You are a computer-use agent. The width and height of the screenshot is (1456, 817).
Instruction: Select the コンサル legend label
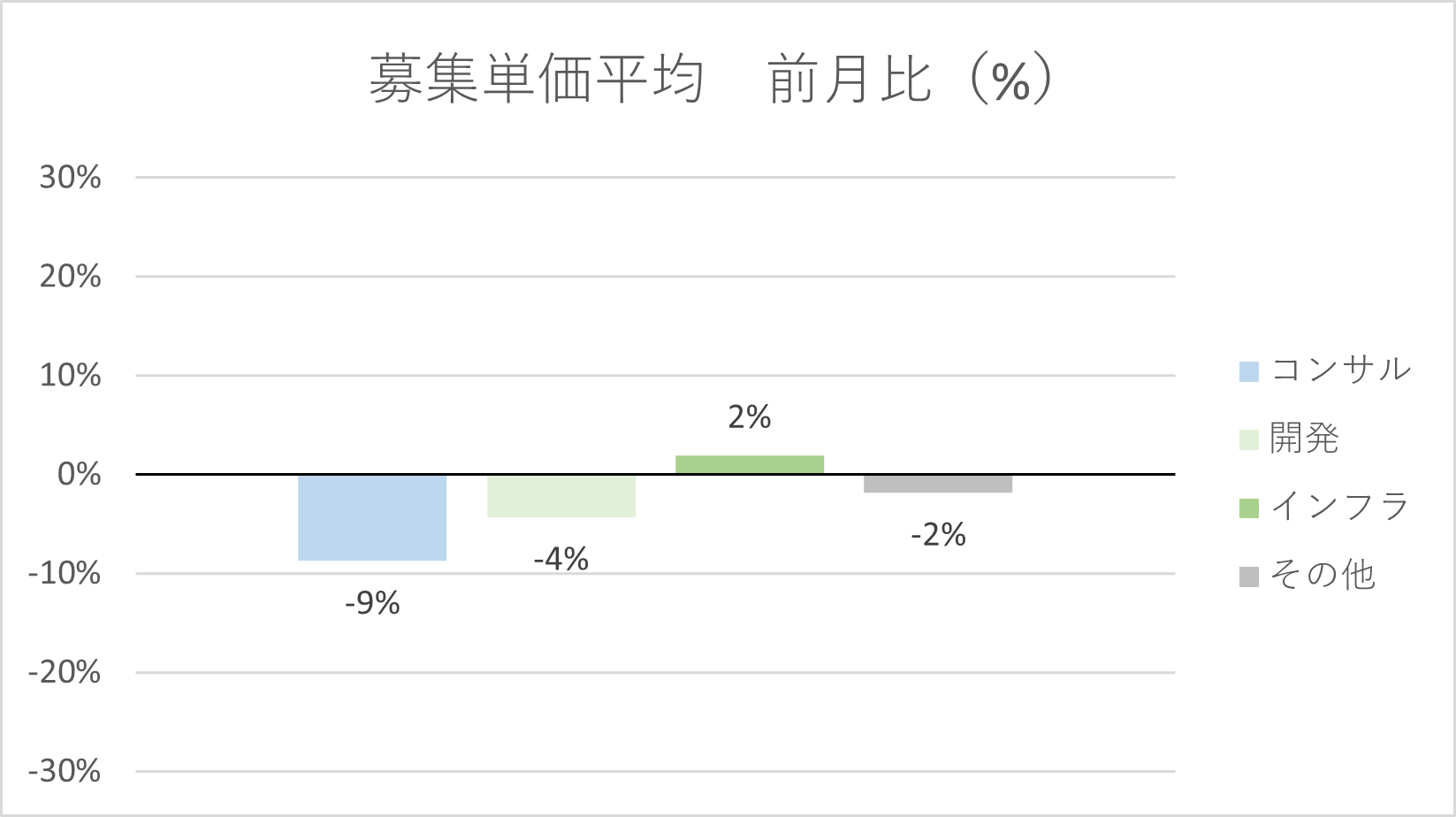pos(1340,370)
